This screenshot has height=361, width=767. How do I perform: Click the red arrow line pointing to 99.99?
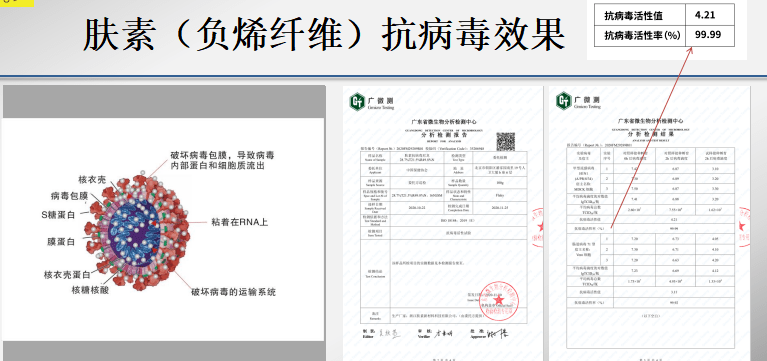652,137
